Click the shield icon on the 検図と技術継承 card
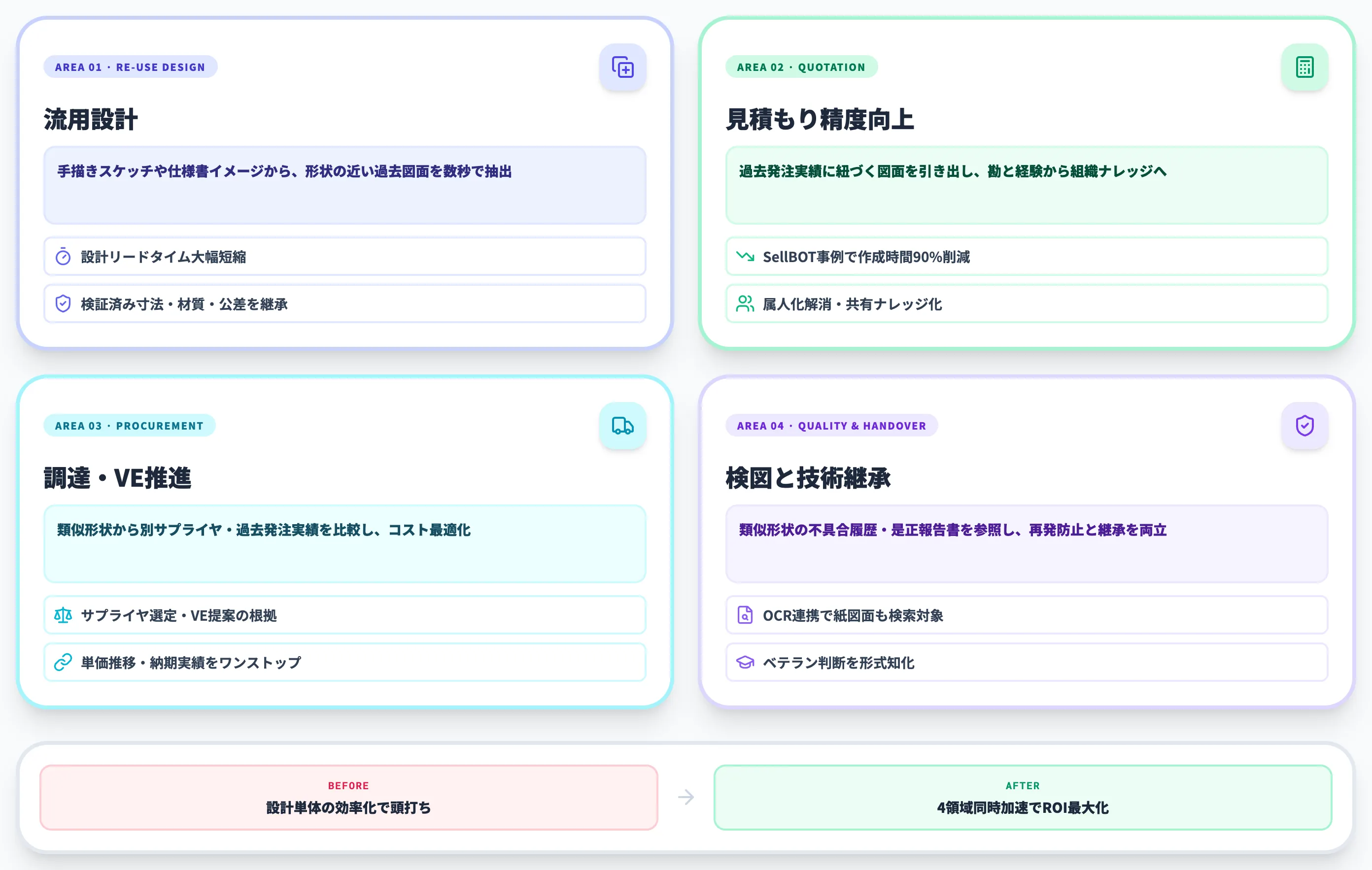The width and height of the screenshot is (1372, 870). (1305, 426)
